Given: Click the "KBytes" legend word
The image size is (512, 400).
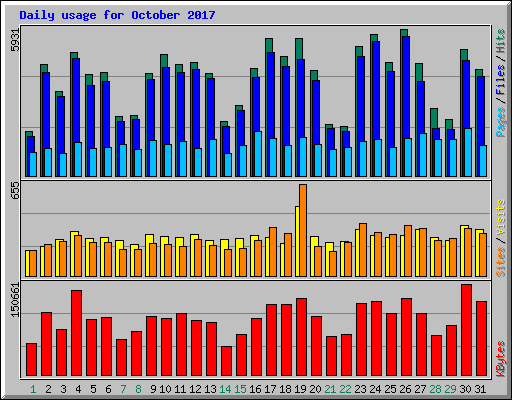Looking at the screenshot, I should point(500,359).
